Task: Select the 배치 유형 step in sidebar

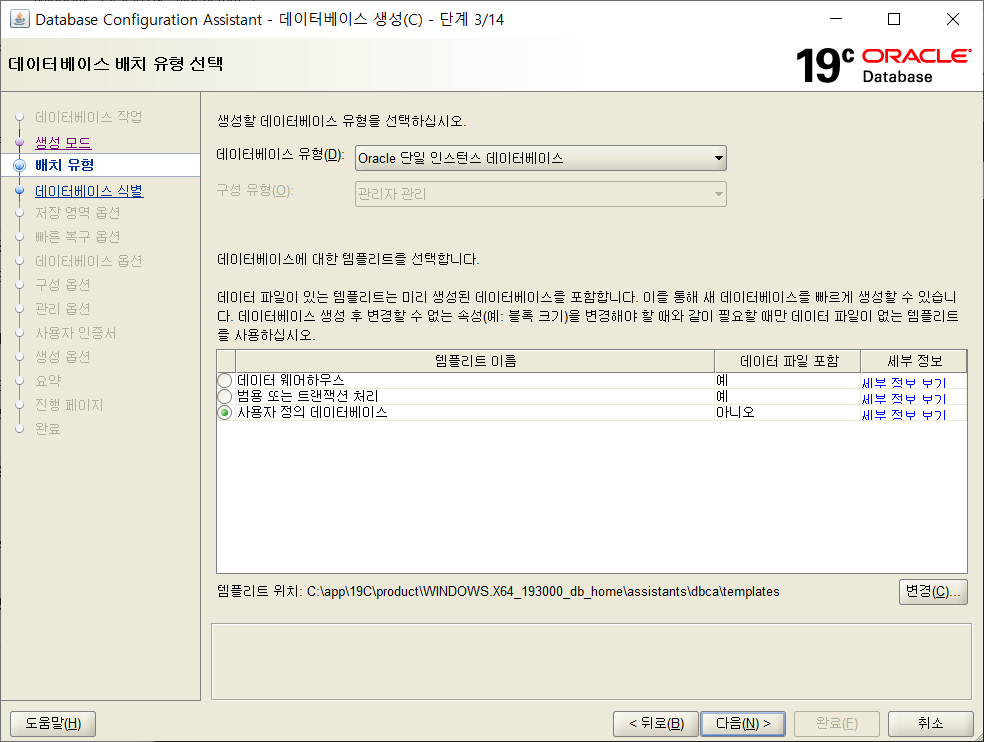Action: coord(65,165)
